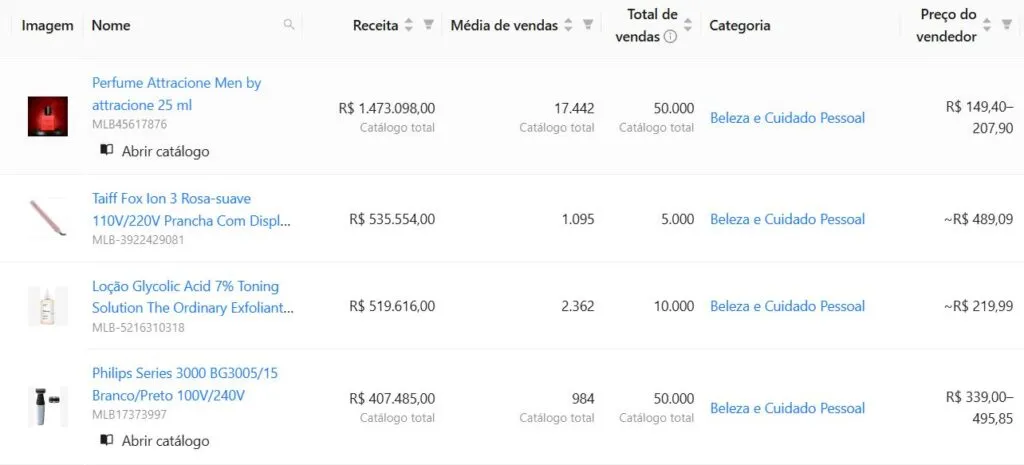
Task: Open Beleza e Cuidado Pessoal in Taiff row
Action: coord(787,219)
